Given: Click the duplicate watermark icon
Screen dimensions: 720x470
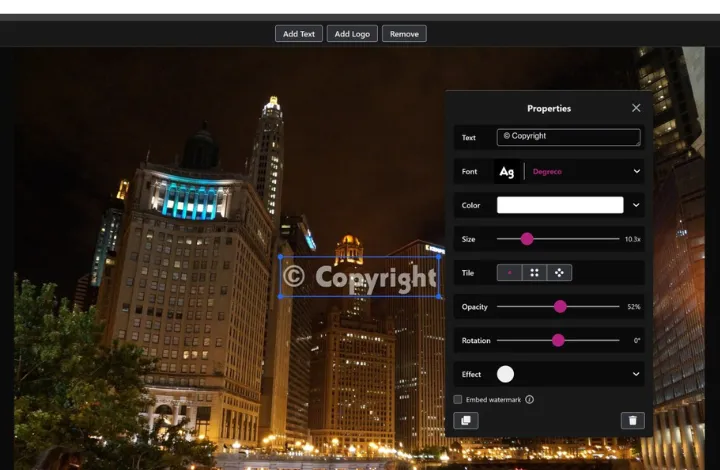Looking at the screenshot, I should (x=465, y=421).
